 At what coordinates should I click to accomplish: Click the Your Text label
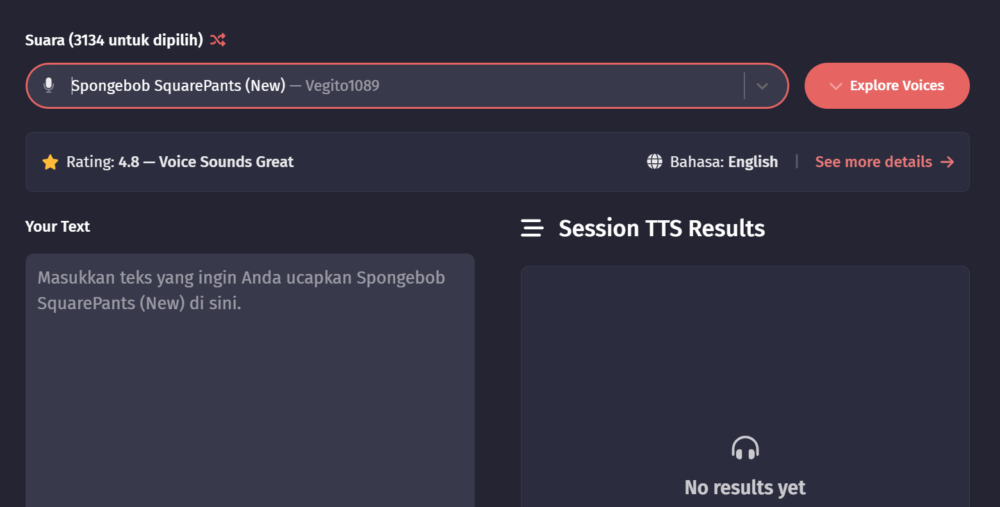58,227
